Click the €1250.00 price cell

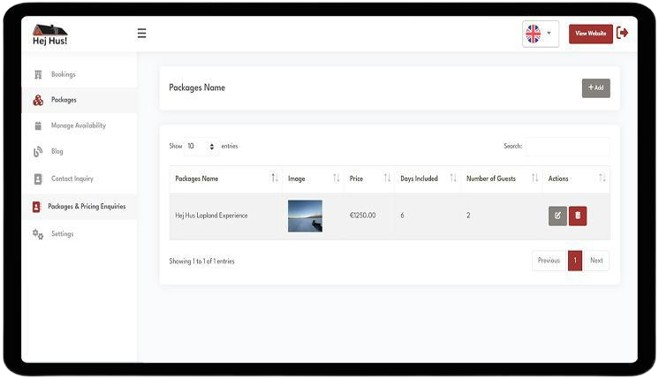click(363, 216)
